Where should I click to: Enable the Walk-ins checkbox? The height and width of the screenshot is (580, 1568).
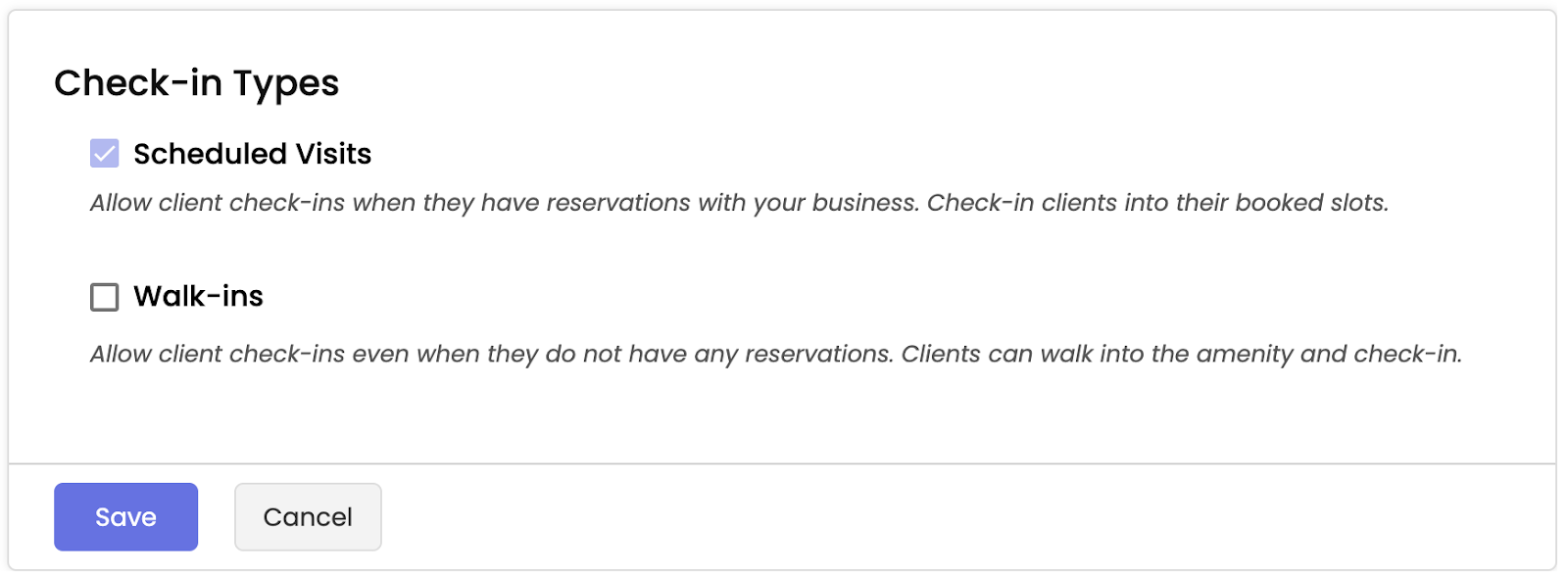104,297
